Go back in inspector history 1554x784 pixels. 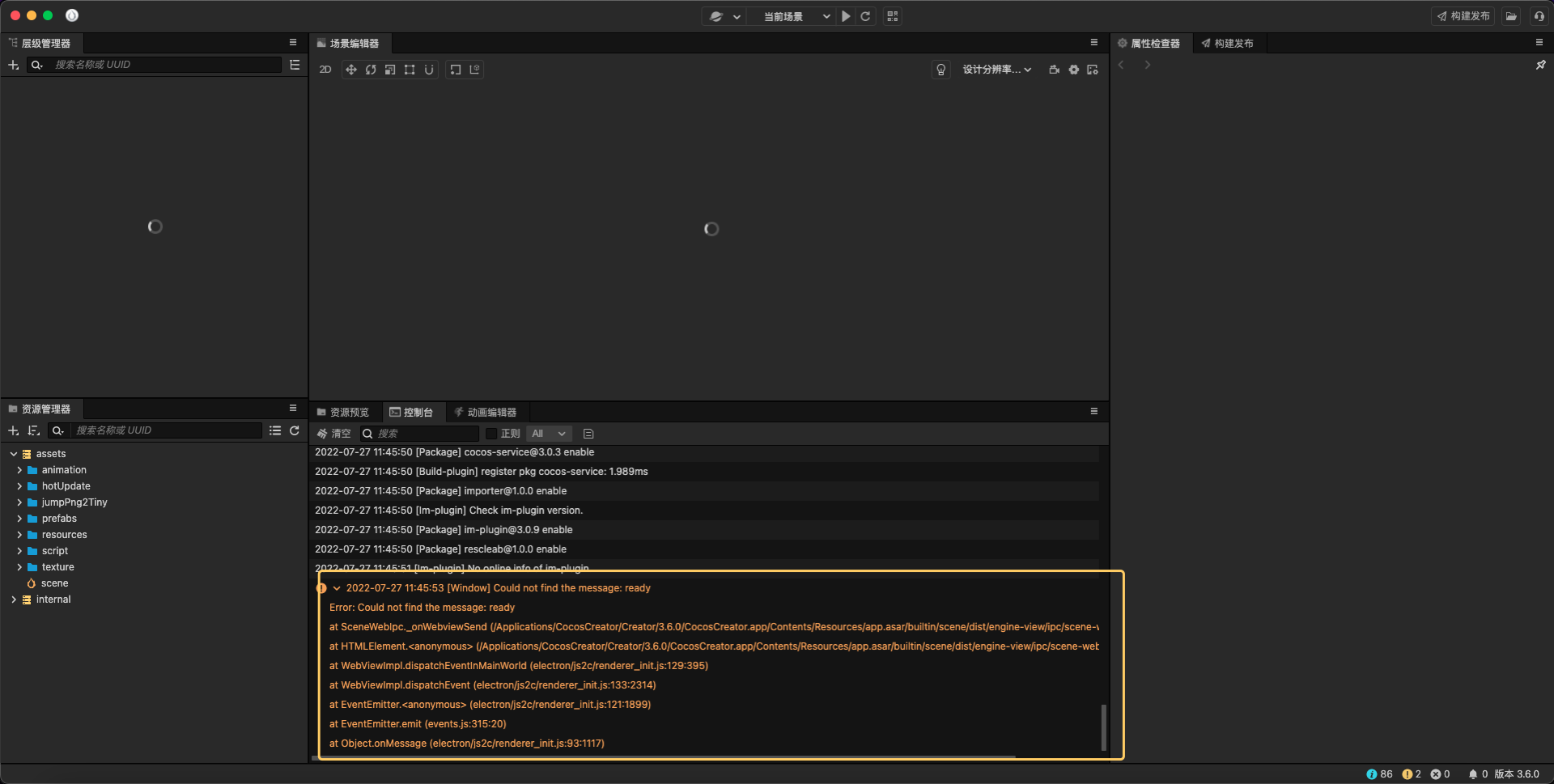click(x=1121, y=65)
